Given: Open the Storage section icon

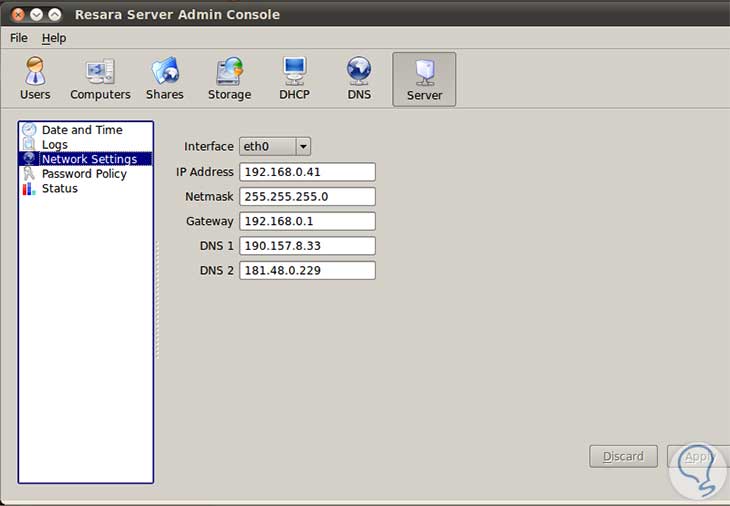Looking at the screenshot, I should pyautogui.click(x=230, y=71).
